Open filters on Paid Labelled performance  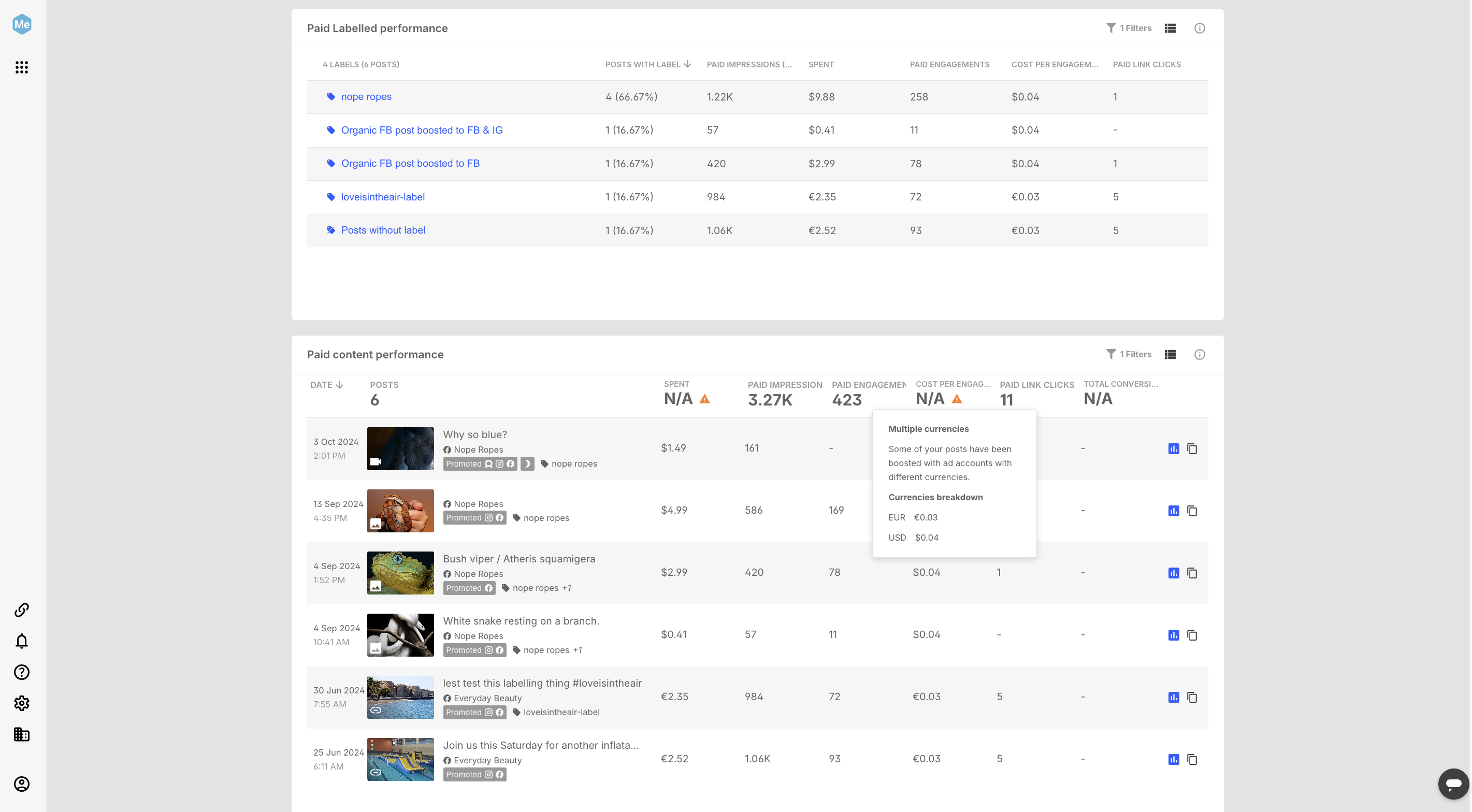coord(1129,28)
